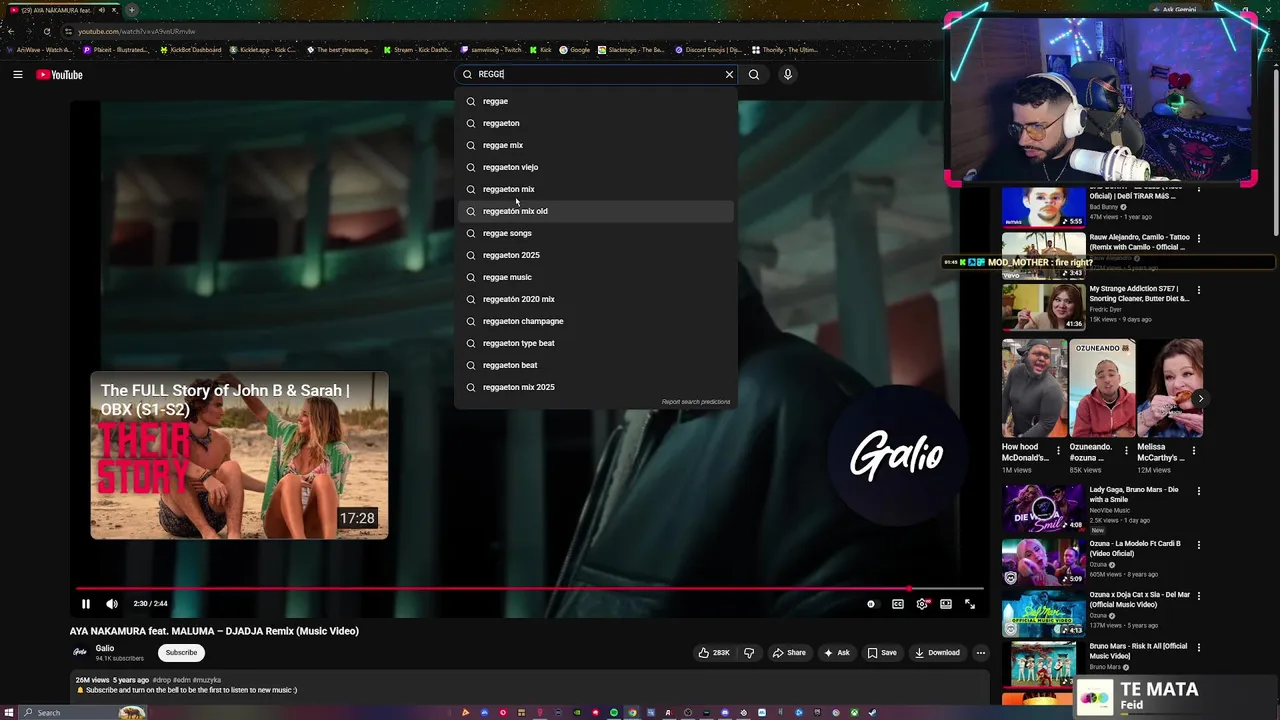
Task: Like the video with thumbs up
Action: click(x=714, y=653)
